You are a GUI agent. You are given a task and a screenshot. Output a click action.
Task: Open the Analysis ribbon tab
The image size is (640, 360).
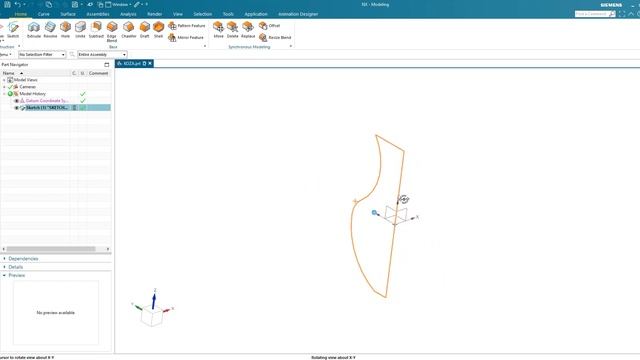[x=128, y=14]
